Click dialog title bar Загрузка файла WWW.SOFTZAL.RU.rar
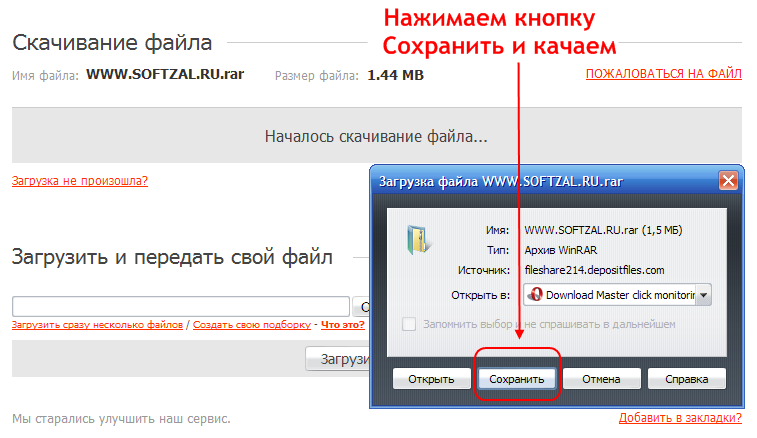Screen dimensions: 757x438 pyautogui.click(x=501, y=182)
